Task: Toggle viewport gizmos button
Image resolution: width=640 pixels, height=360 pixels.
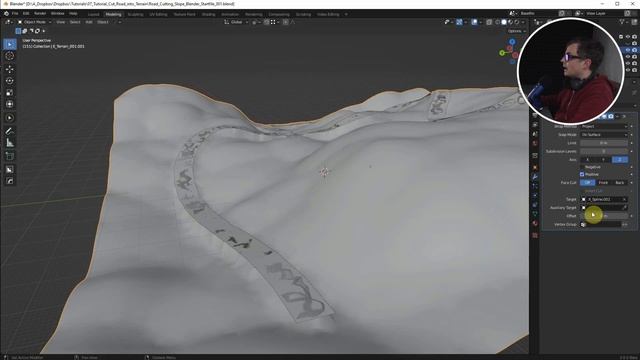Action: click(459, 22)
